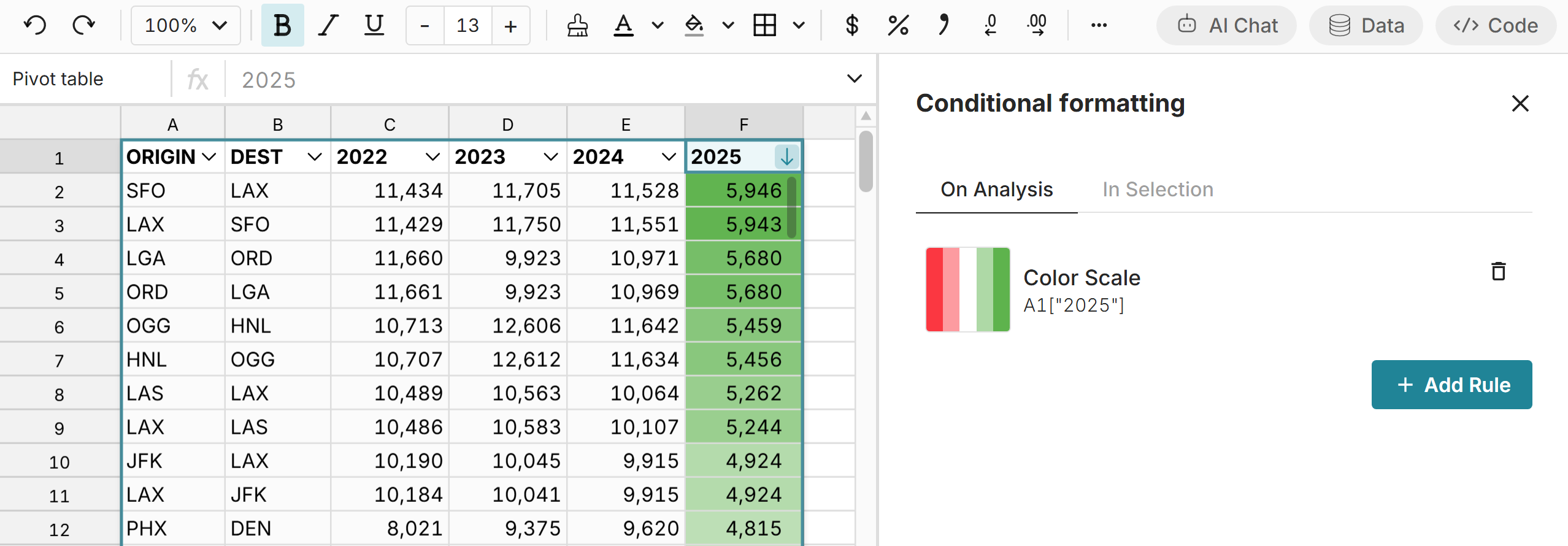This screenshot has width=1568, height=546.
Task: Click the cell containing 4,815
Action: [x=744, y=528]
